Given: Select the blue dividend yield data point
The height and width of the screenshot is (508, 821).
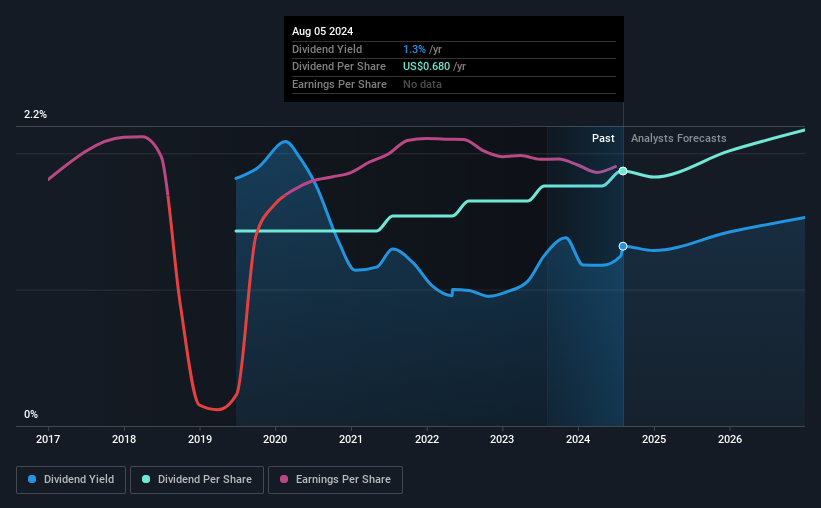Looking at the screenshot, I should pyautogui.click(x=623, y=246).
